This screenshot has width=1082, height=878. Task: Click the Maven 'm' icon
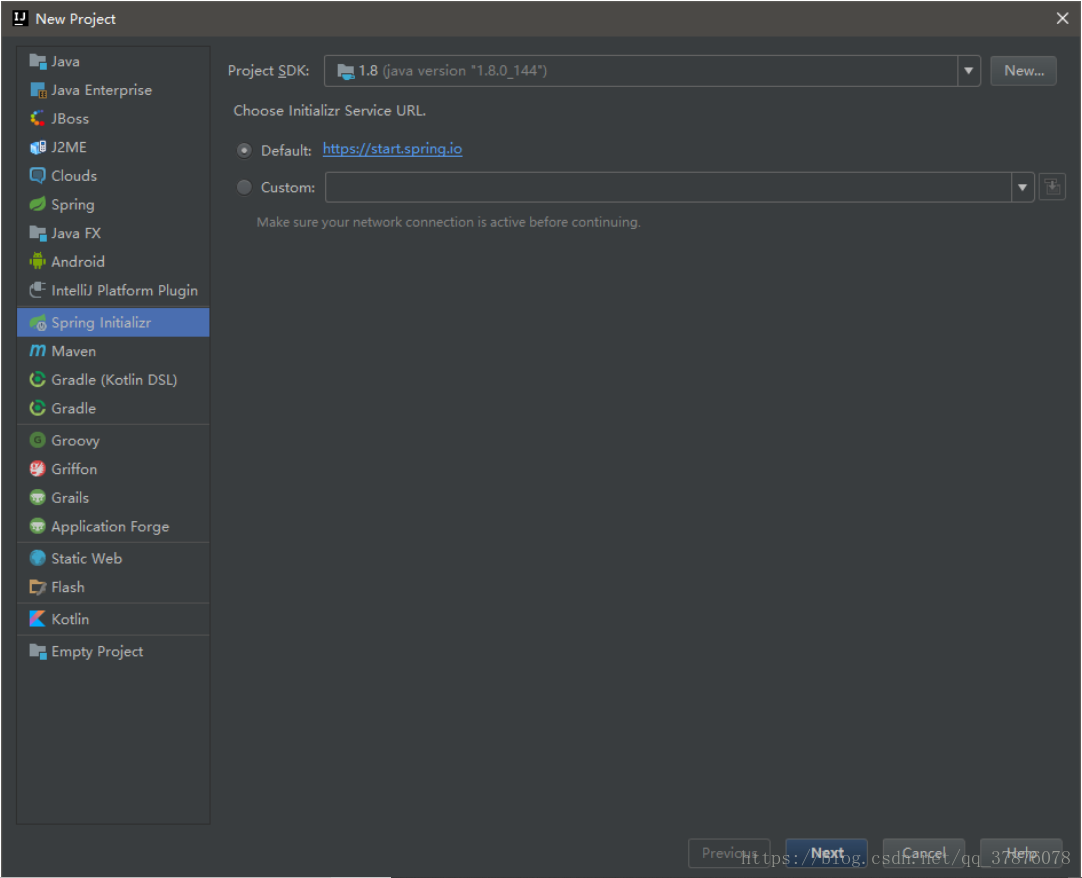37,351
